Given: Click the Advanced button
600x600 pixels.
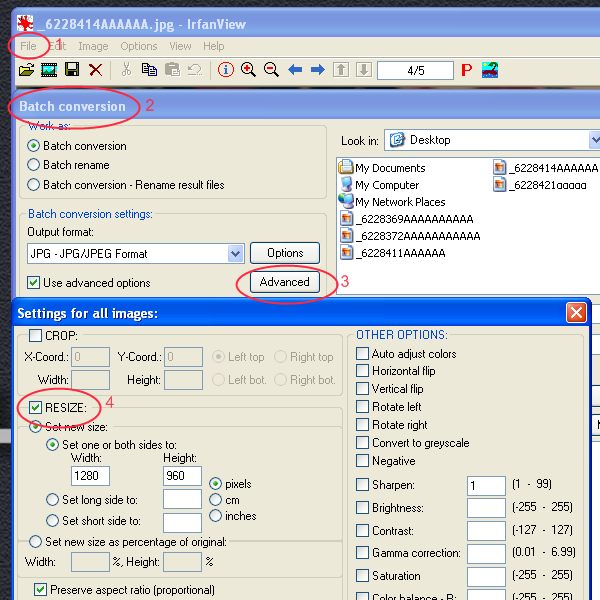Looking at the screenshot, I should click(x=285, y=282).
